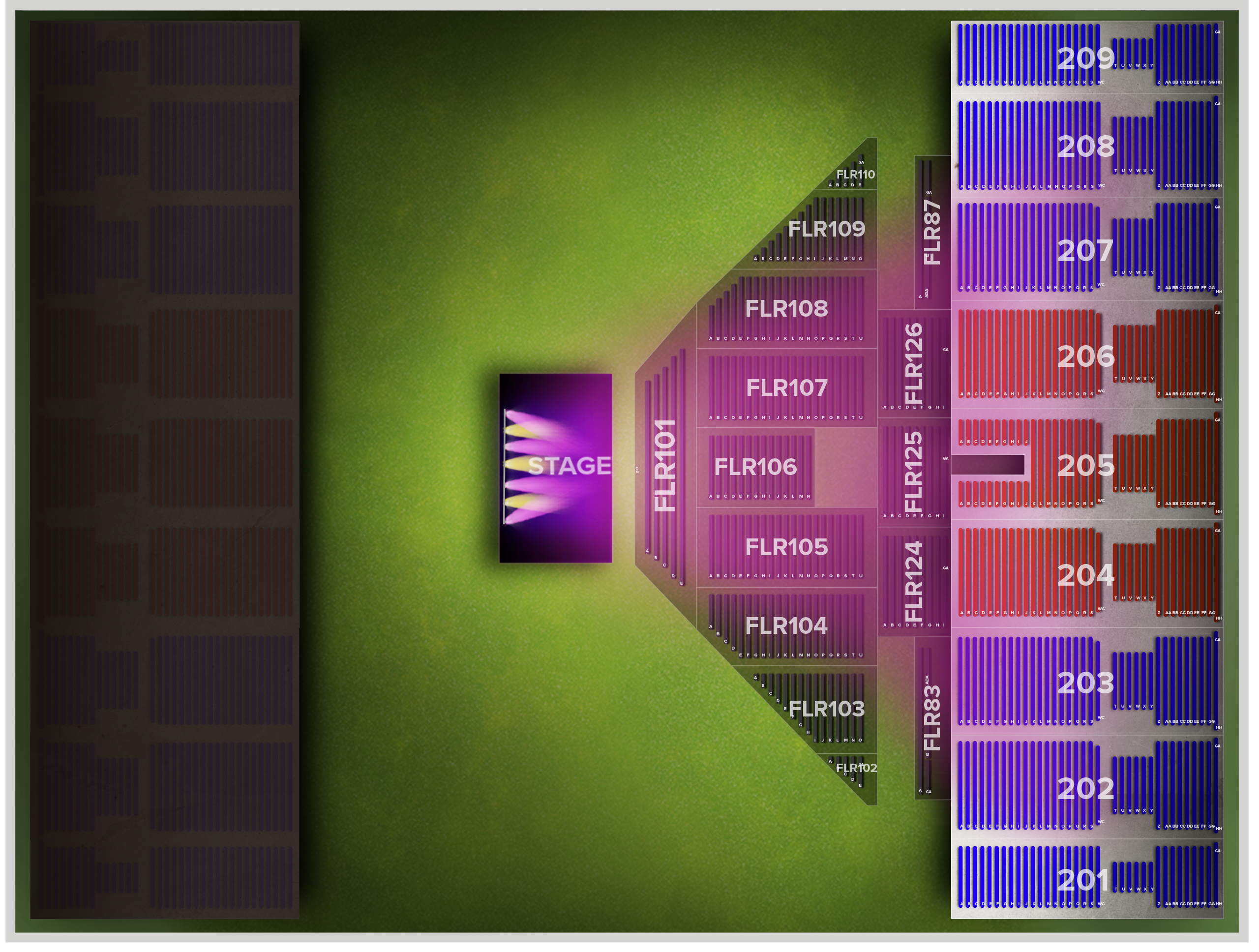Select floor section FLR107
The image size is (1259, 952).
[786, 388]
